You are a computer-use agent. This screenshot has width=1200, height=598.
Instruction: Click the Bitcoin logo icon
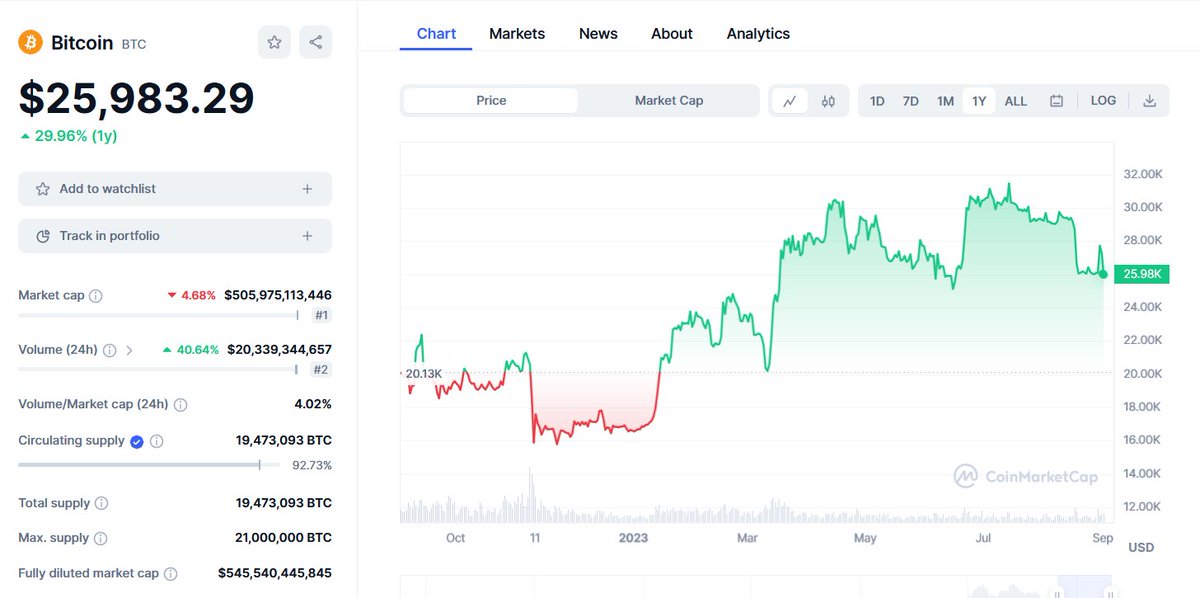[30, 43]
